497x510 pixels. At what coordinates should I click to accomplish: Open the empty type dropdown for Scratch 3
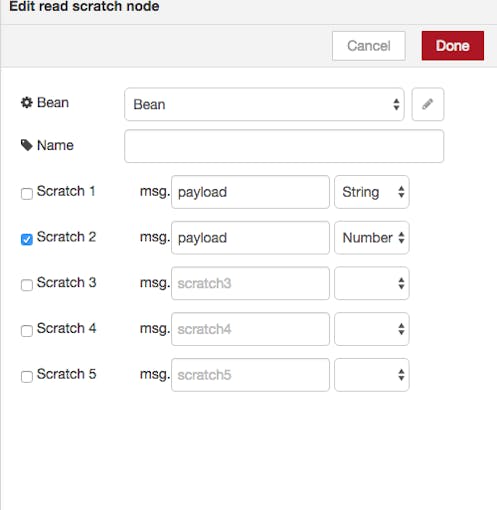tap(372, 283)
